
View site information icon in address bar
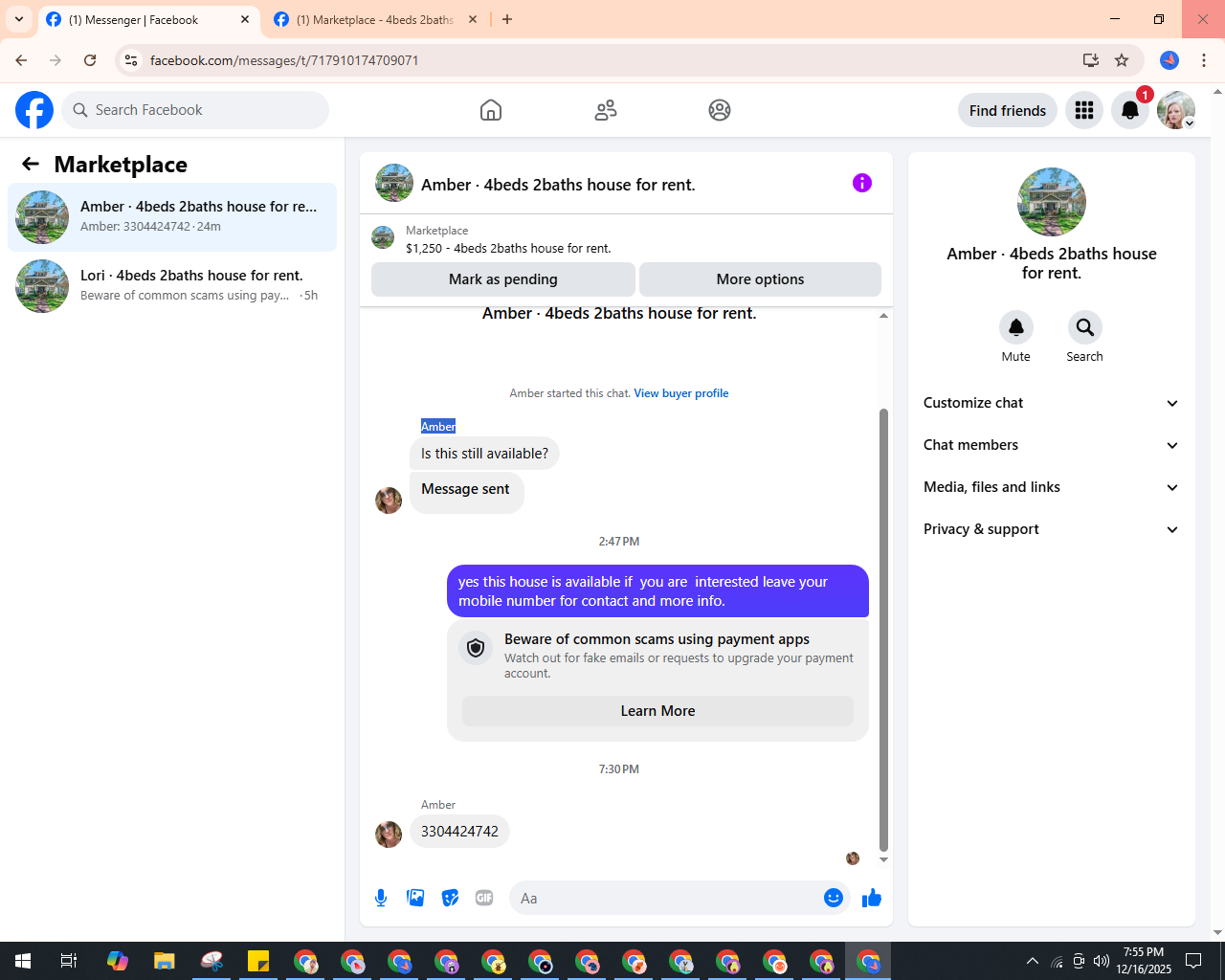point(131,60)
